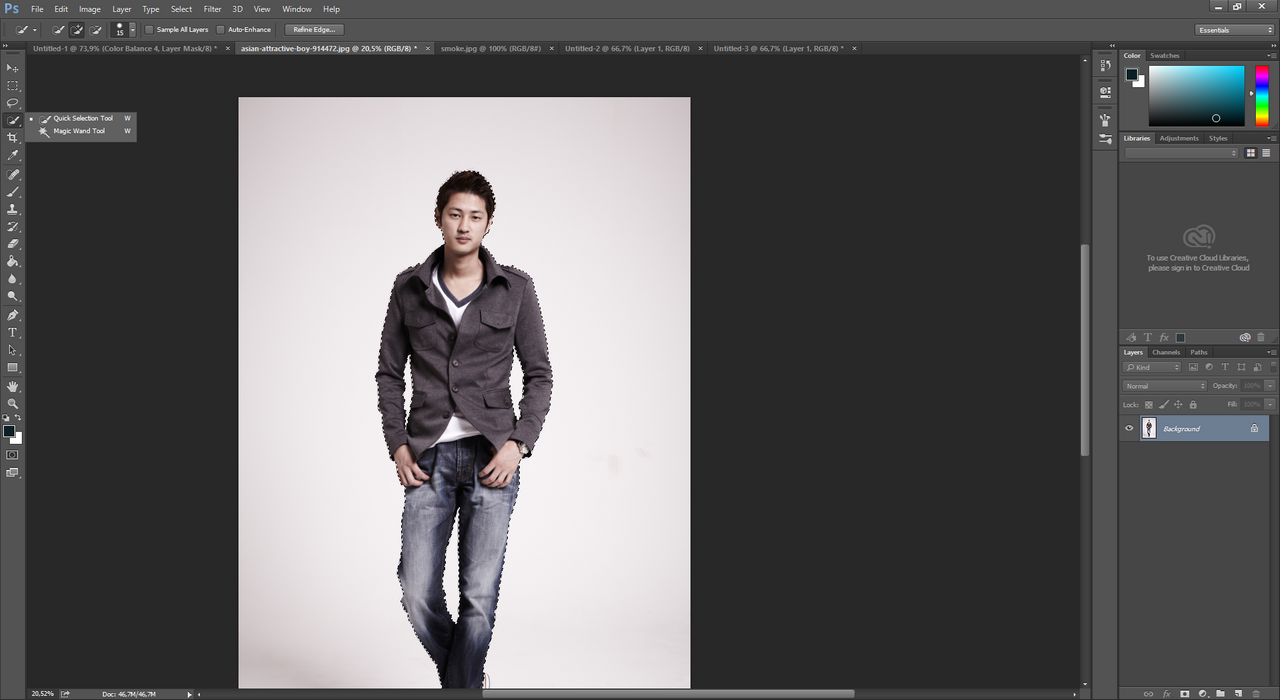
Task: Click the Refine Edge button
Action: coord(312,30)
